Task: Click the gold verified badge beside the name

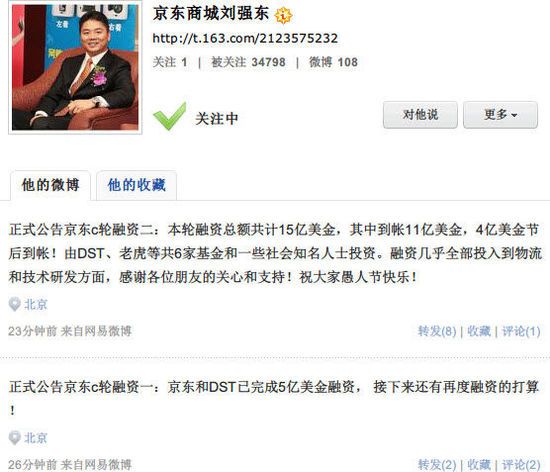Action: tap(283, 15)
